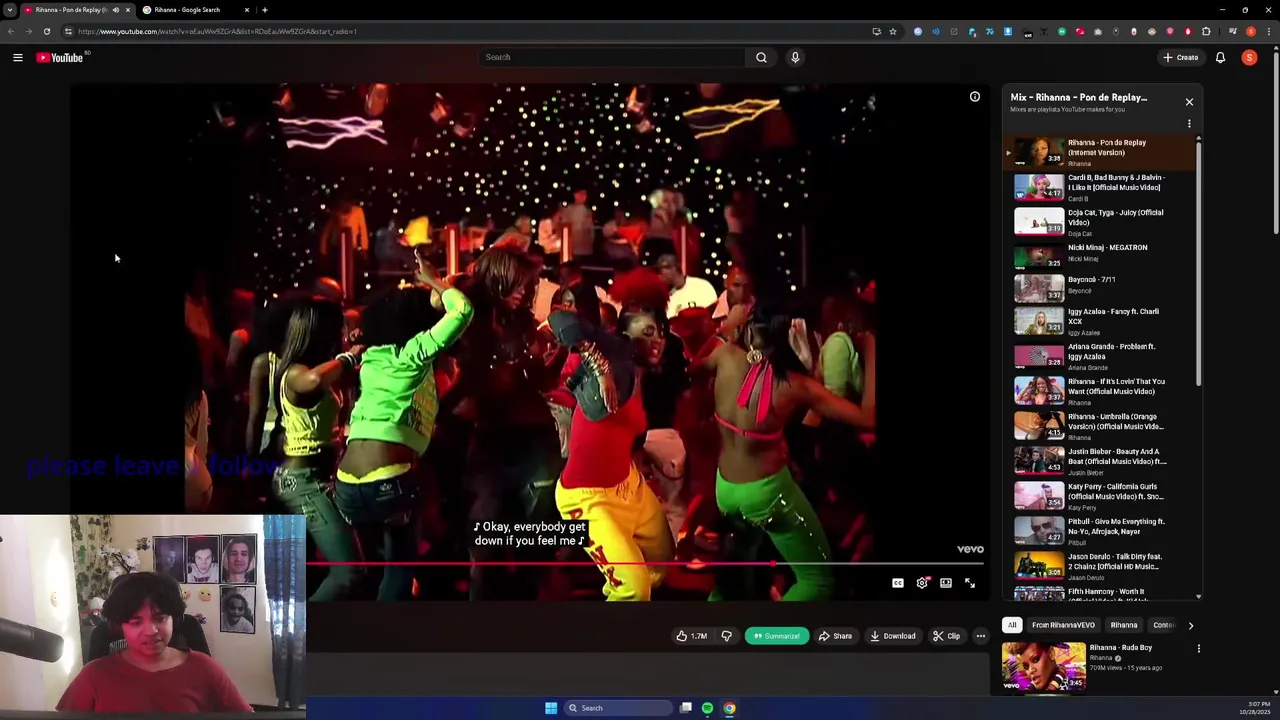This screenshot has height=720, width=1280.
Task: Open Chrome media controls icon
Action: tap(1232, 31)
